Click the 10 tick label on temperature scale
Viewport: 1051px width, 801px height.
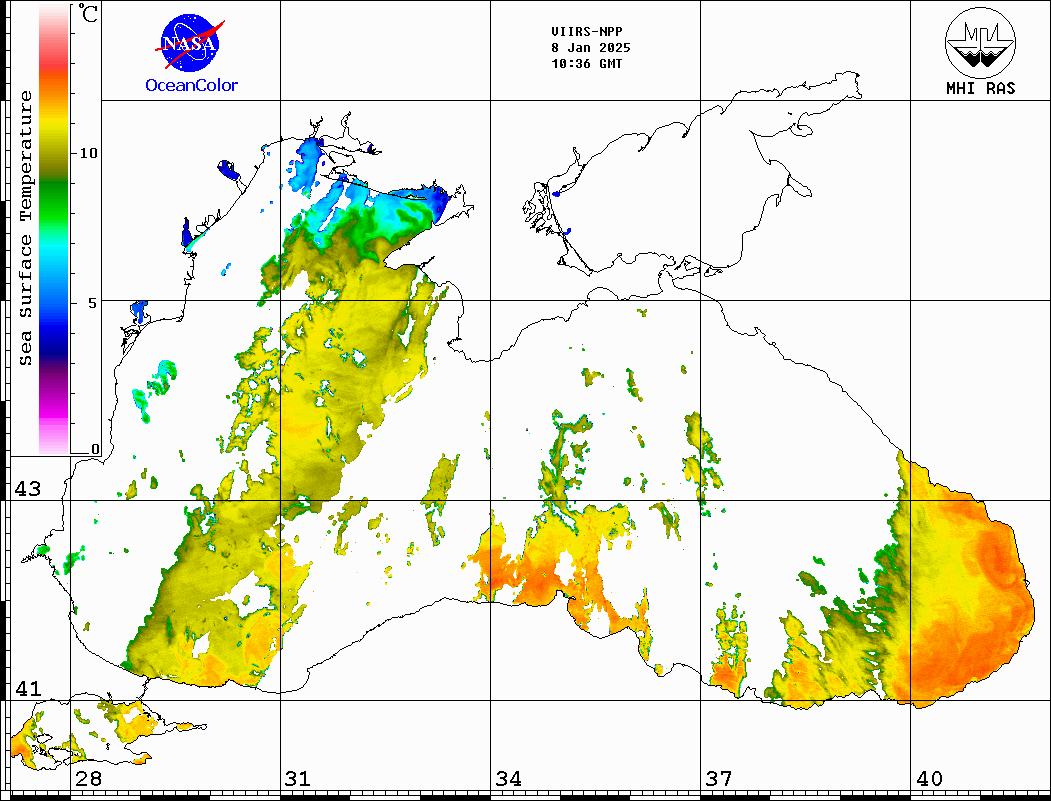tap(88, 153)
